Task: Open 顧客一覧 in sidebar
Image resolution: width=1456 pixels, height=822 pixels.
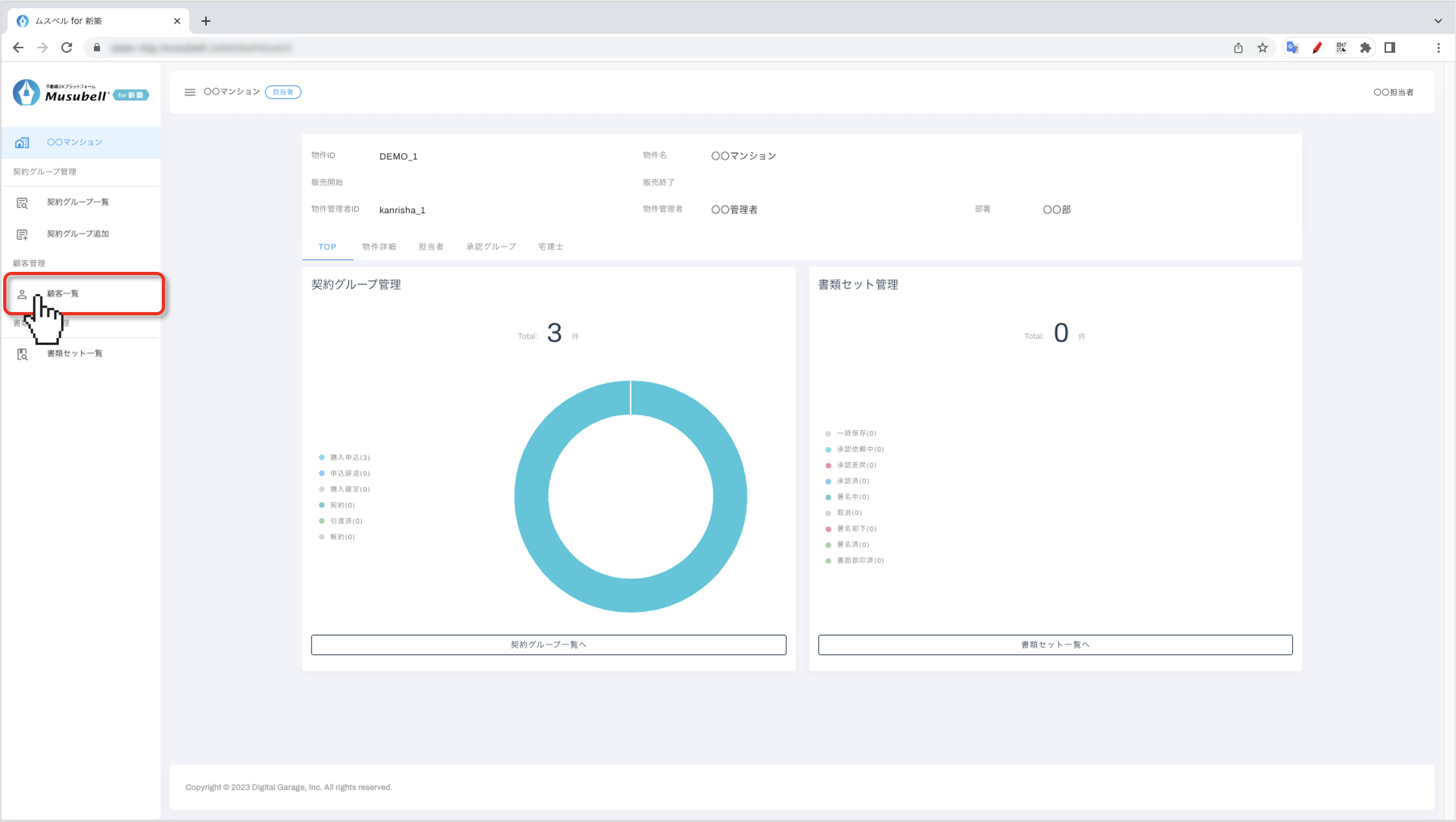Action: point(63,294)
